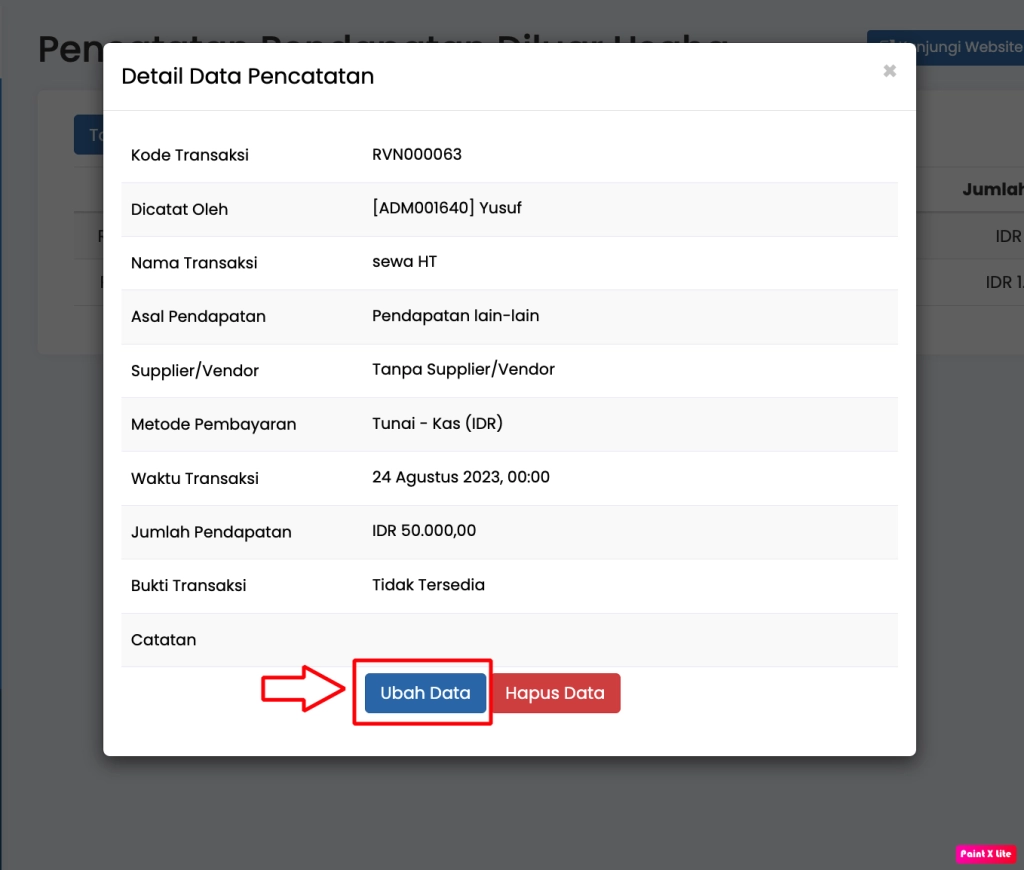Click the 'Tunai - Kas (IDR)' payment method
Image resolution: width=1024 pixels, height=870 pixels.
click(437, 424)
